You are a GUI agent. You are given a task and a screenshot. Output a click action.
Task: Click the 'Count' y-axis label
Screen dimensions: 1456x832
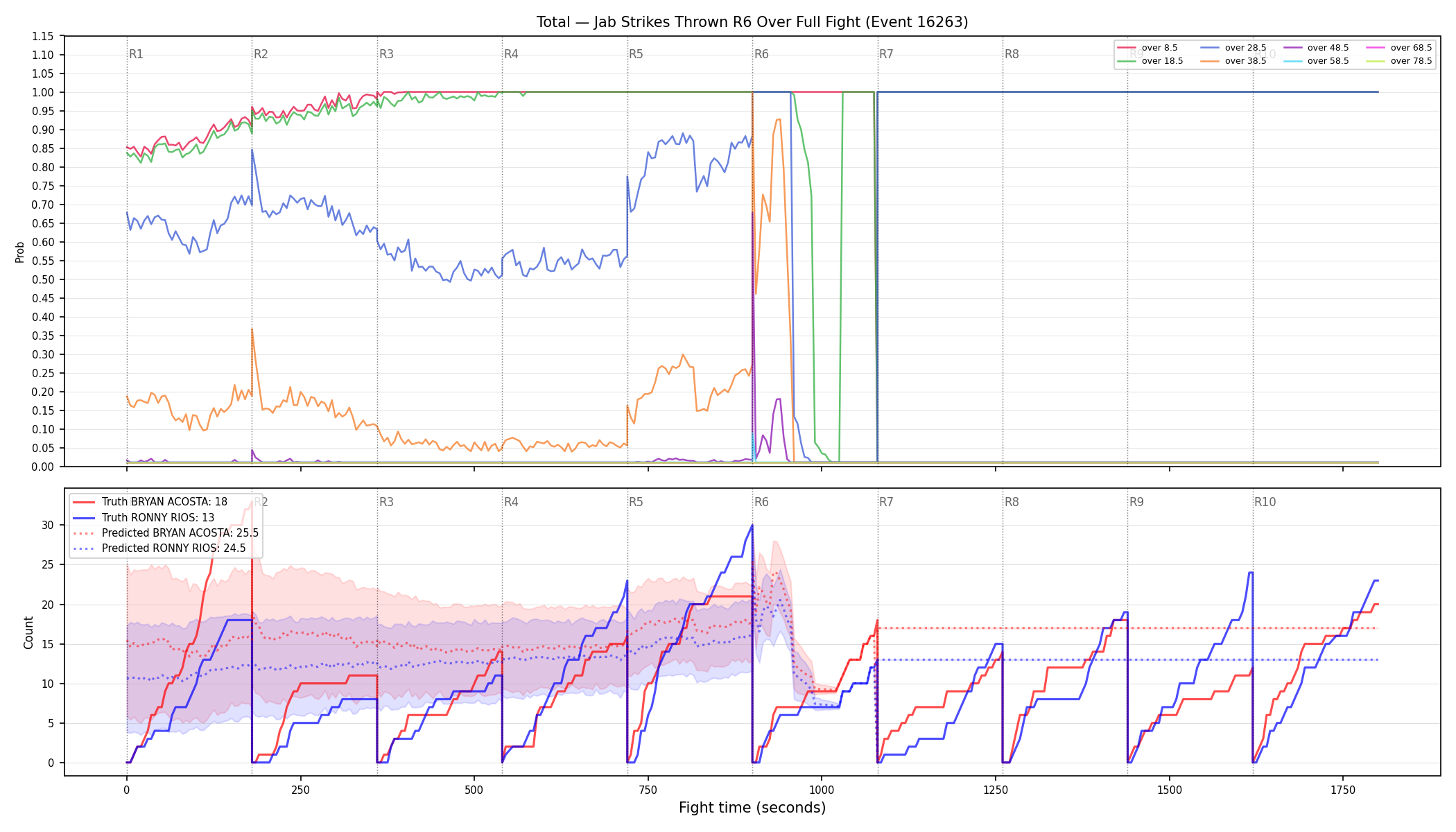tap(28, 632)
